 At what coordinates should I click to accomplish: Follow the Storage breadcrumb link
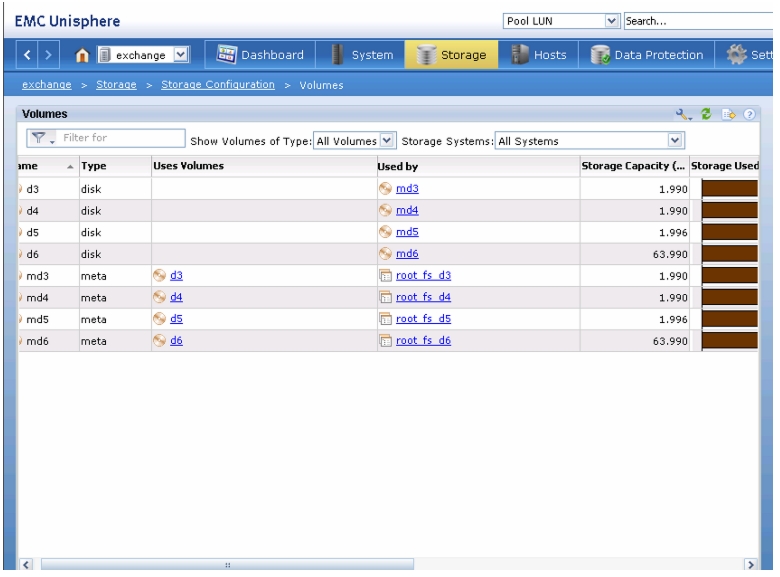(116, 85)
